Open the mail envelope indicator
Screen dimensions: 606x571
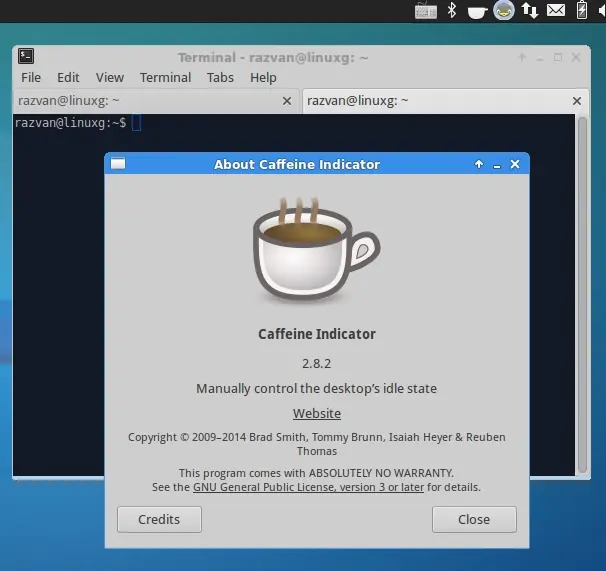pyautogui.click(x=556, y=10)
